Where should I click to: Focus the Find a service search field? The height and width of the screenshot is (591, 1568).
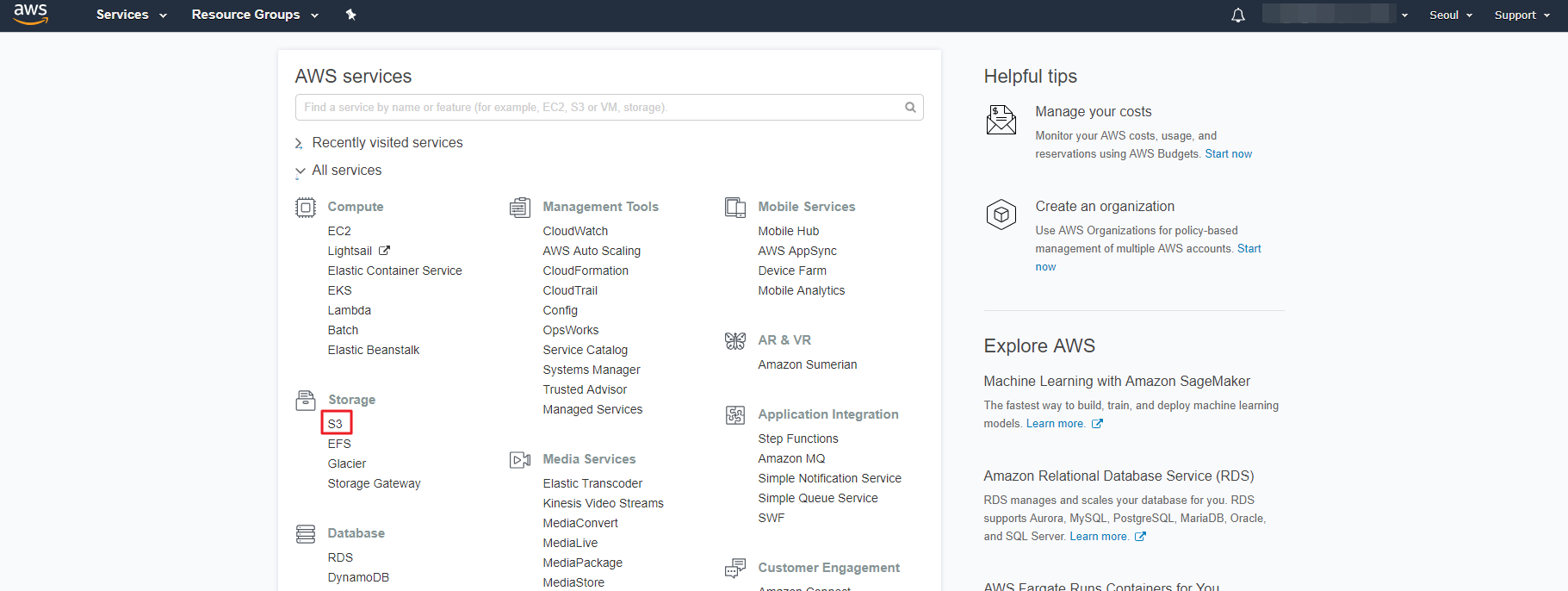click(598, 108)
